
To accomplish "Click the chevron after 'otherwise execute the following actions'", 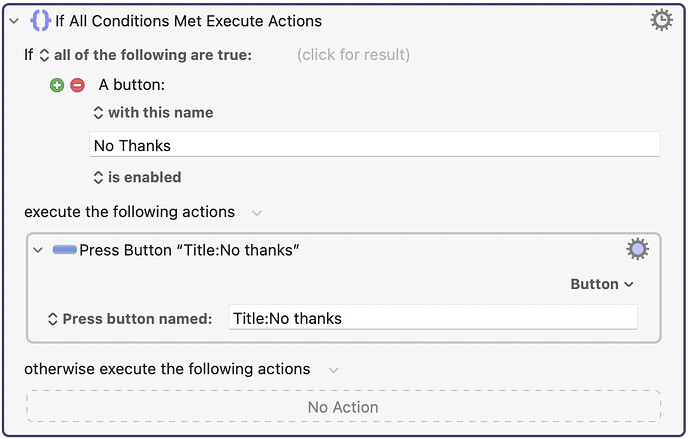I will 333,370.
